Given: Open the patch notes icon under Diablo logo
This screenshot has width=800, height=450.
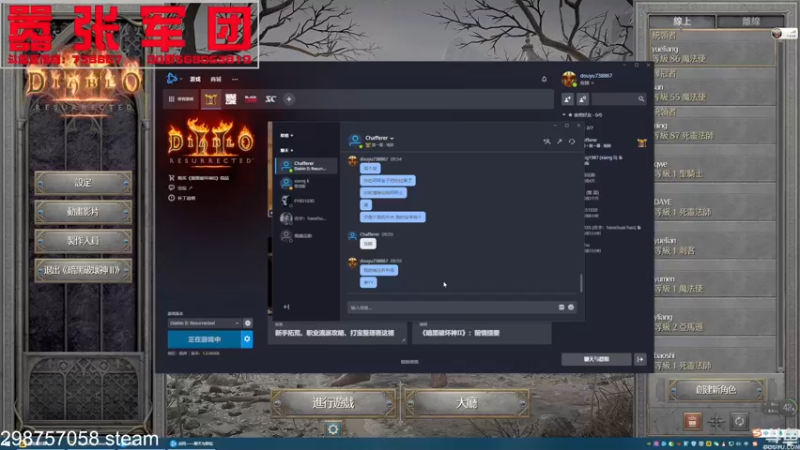Looking at the screenshot, I should pos(182,198).
